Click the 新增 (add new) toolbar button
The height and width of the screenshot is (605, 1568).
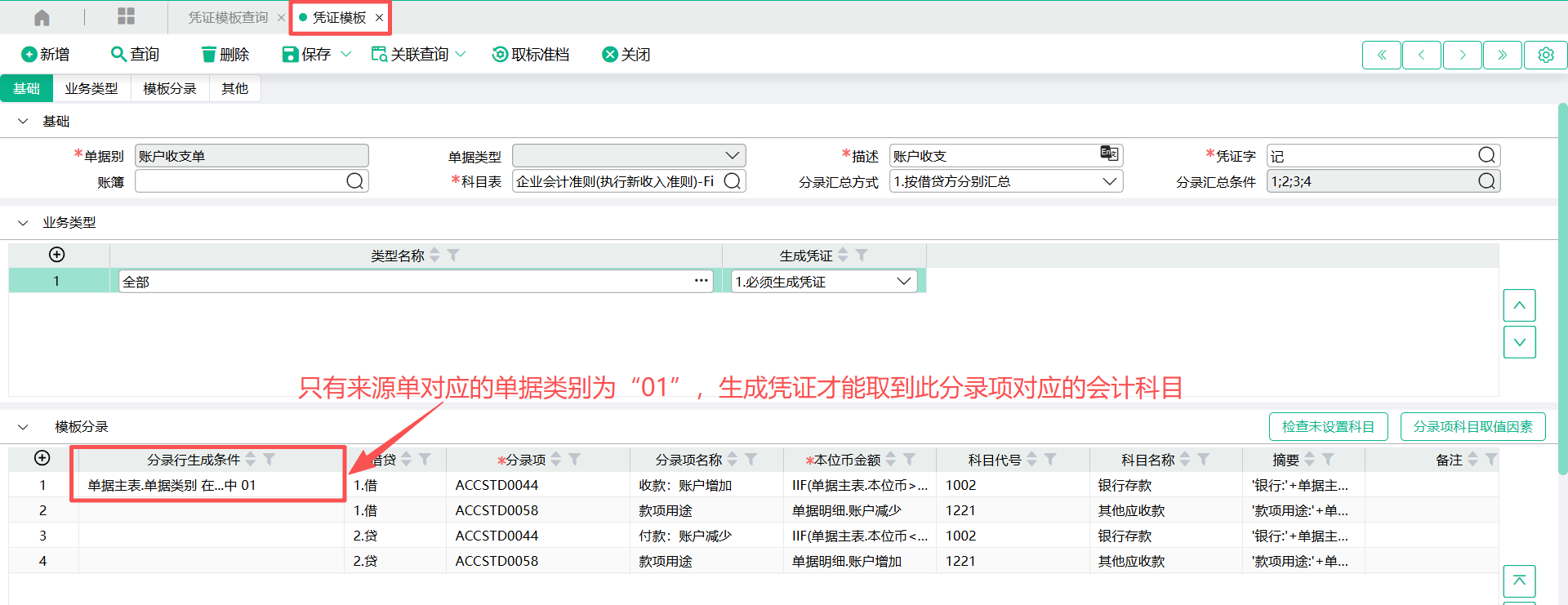click(x=46, y=55)
